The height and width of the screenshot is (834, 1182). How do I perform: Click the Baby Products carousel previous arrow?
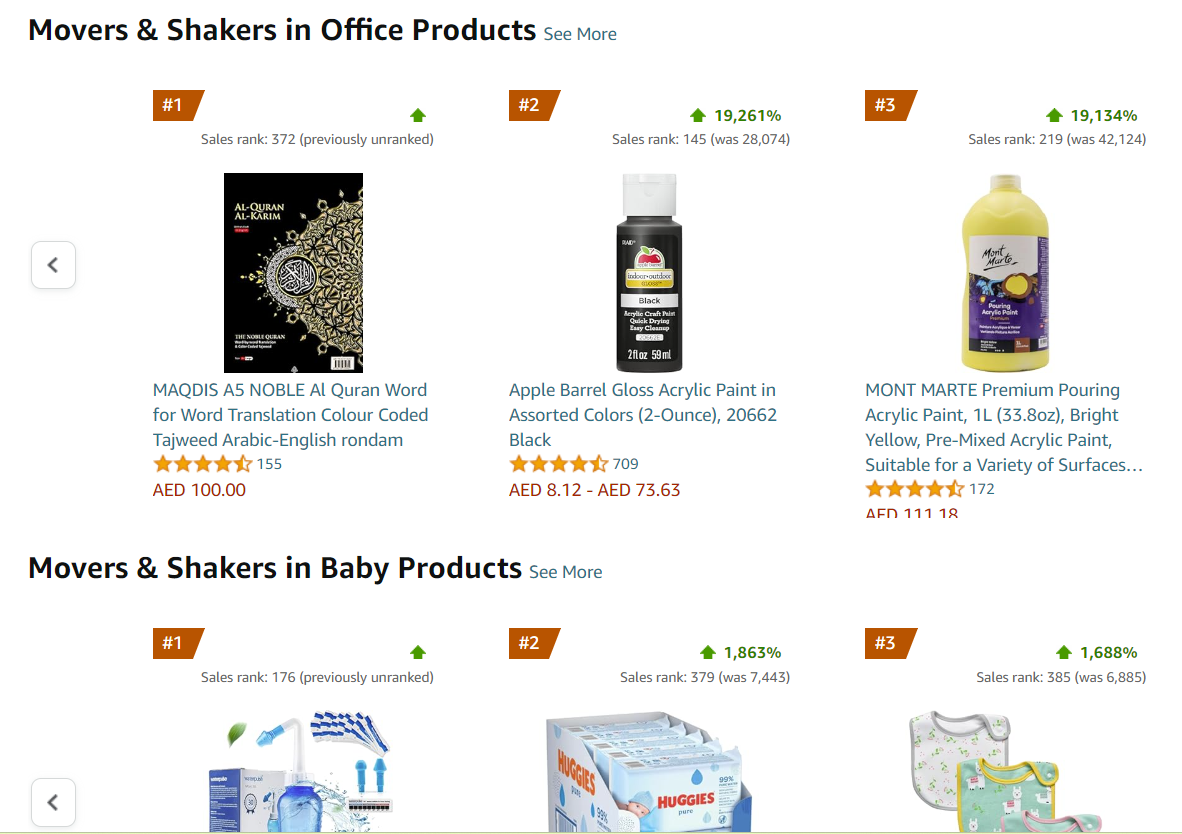(x=53, y=802)
